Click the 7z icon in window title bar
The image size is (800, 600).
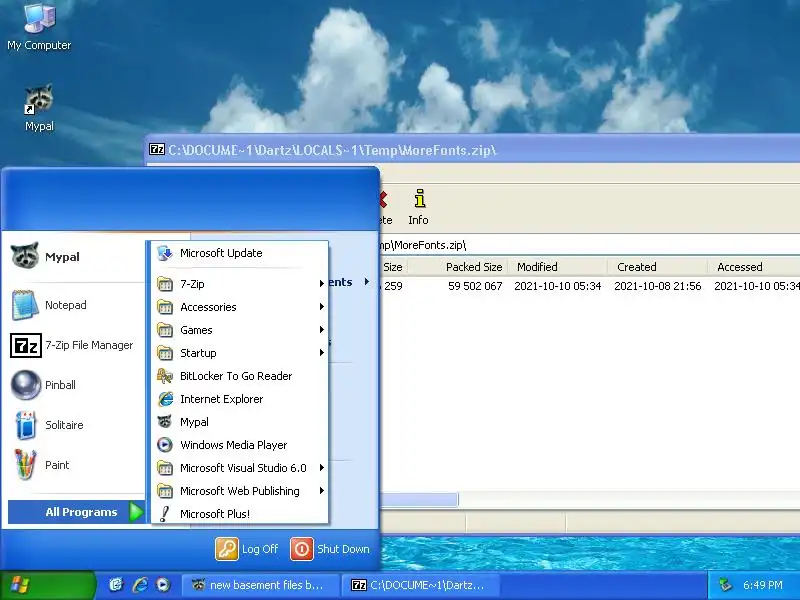(x=157, y=149)
